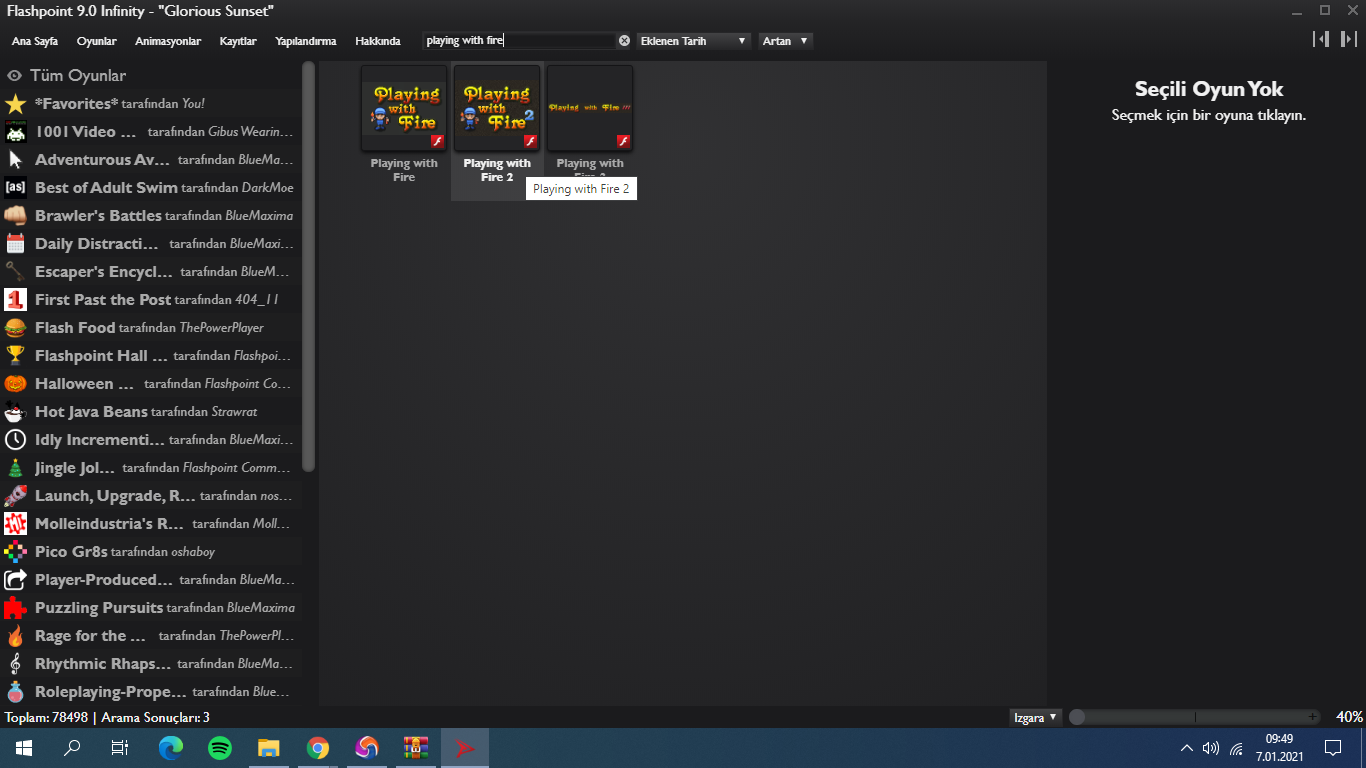Click the Escaper's Encyclopedia playlist icon

15,272
